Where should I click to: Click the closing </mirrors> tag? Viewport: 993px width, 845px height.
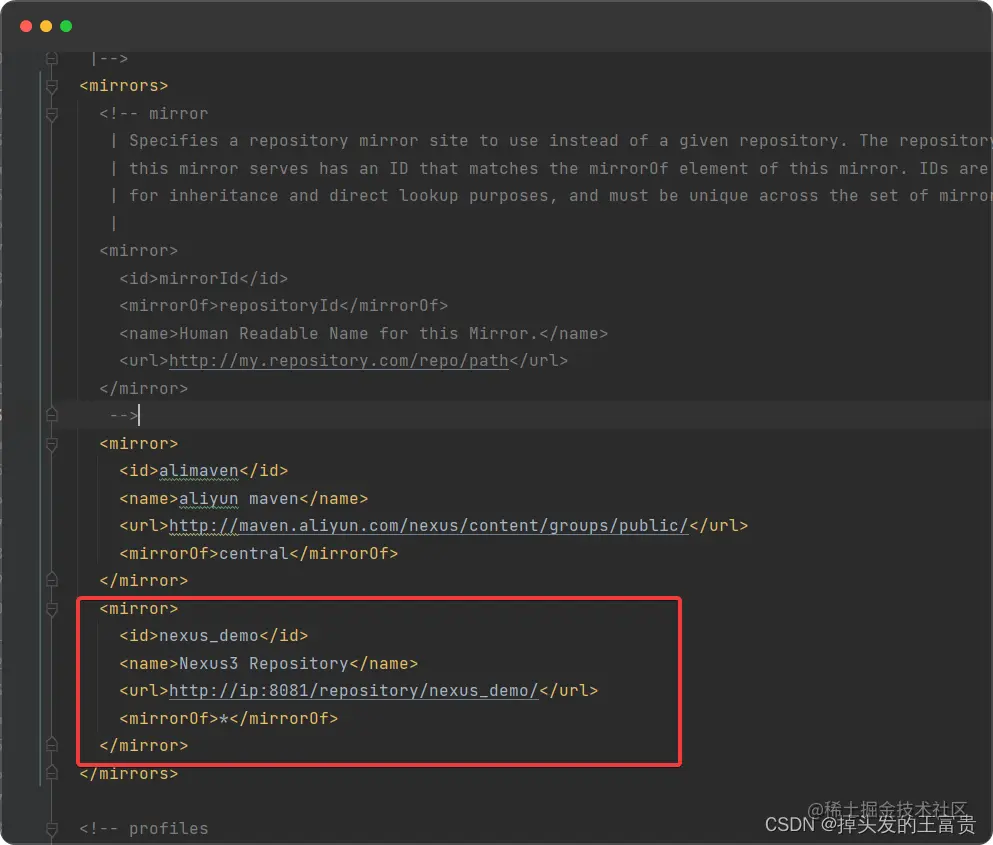point(129,773)
